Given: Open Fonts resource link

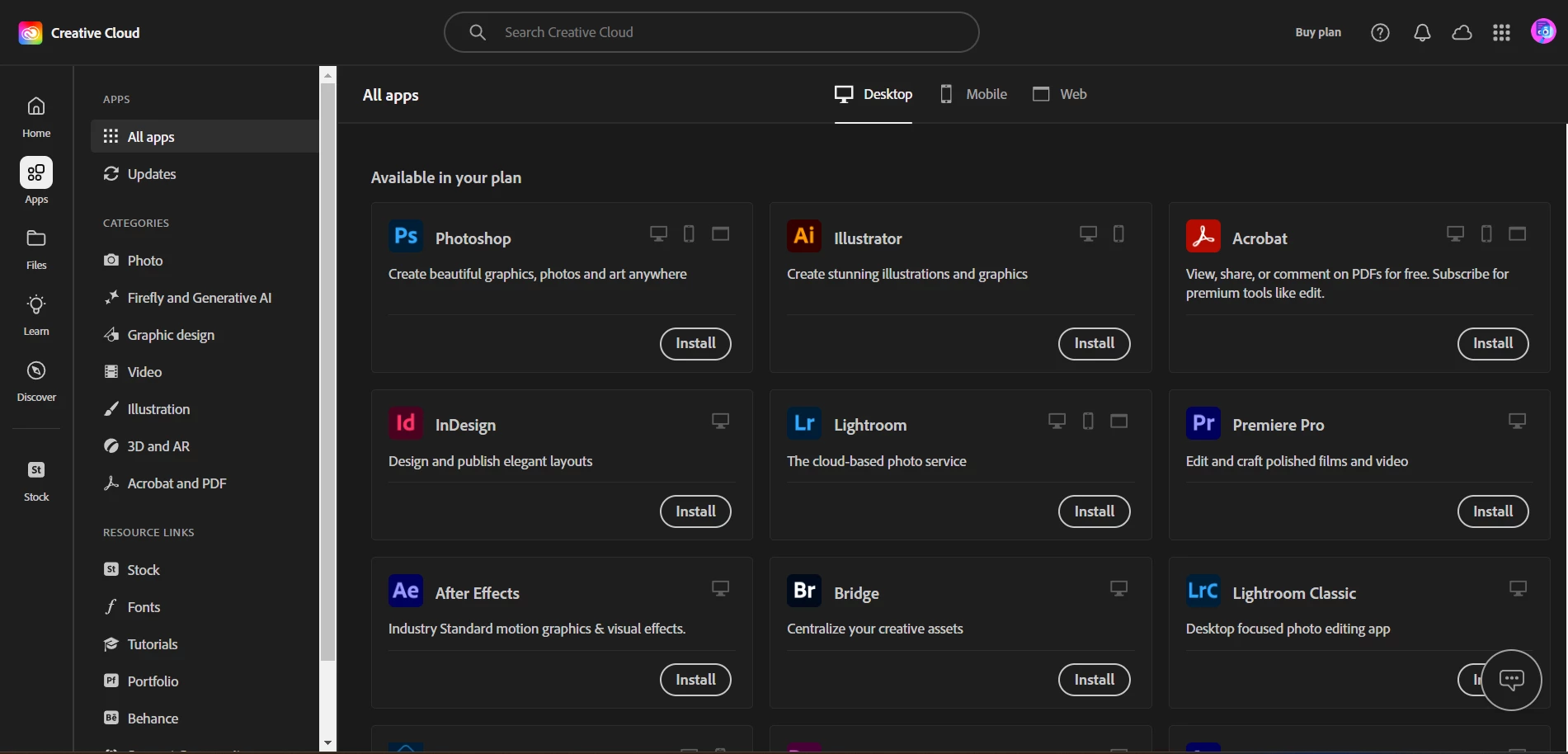Looking at the screenshot, I should tap(205, 607).
